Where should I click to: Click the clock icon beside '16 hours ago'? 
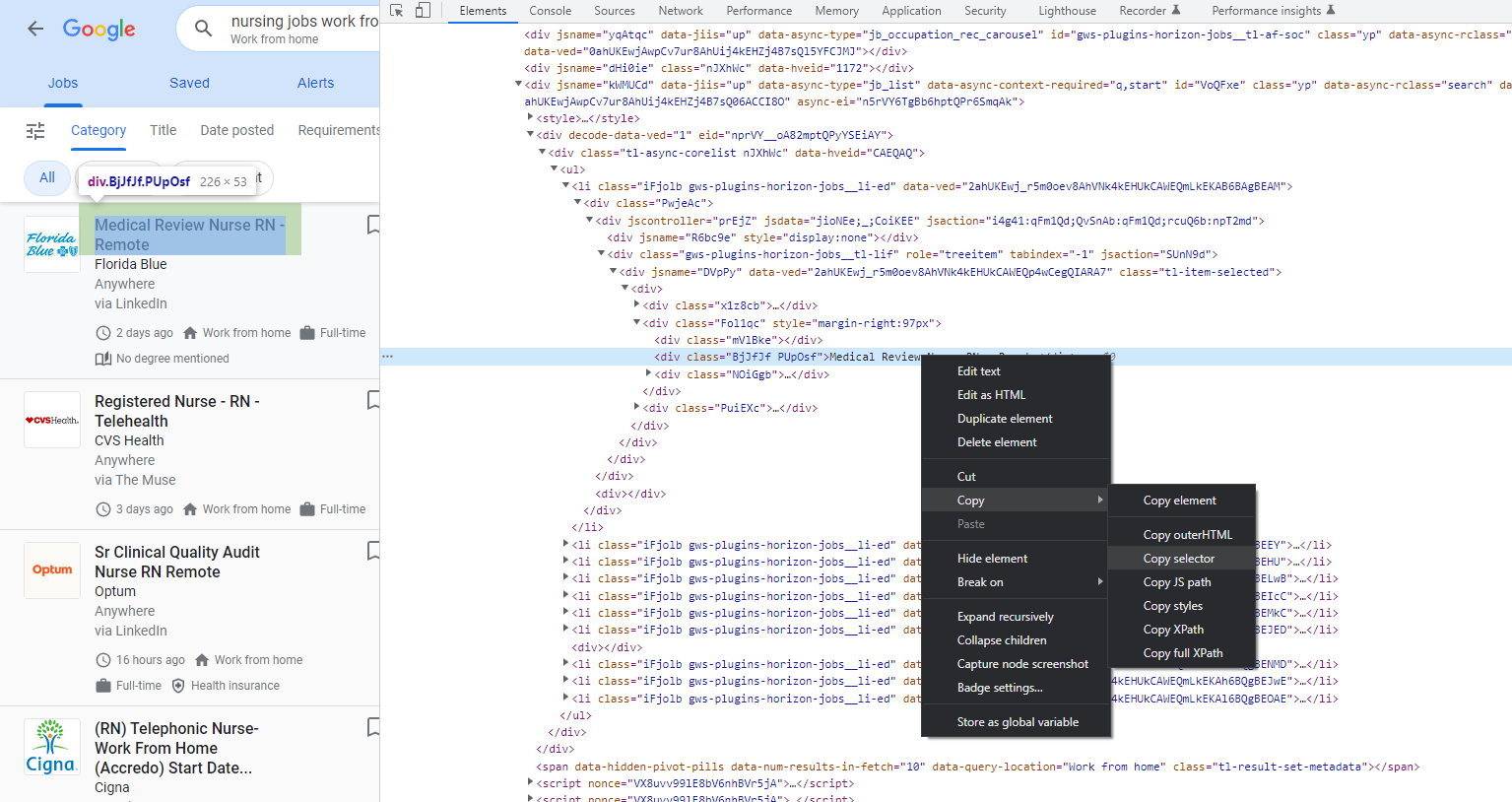point(102,660)
